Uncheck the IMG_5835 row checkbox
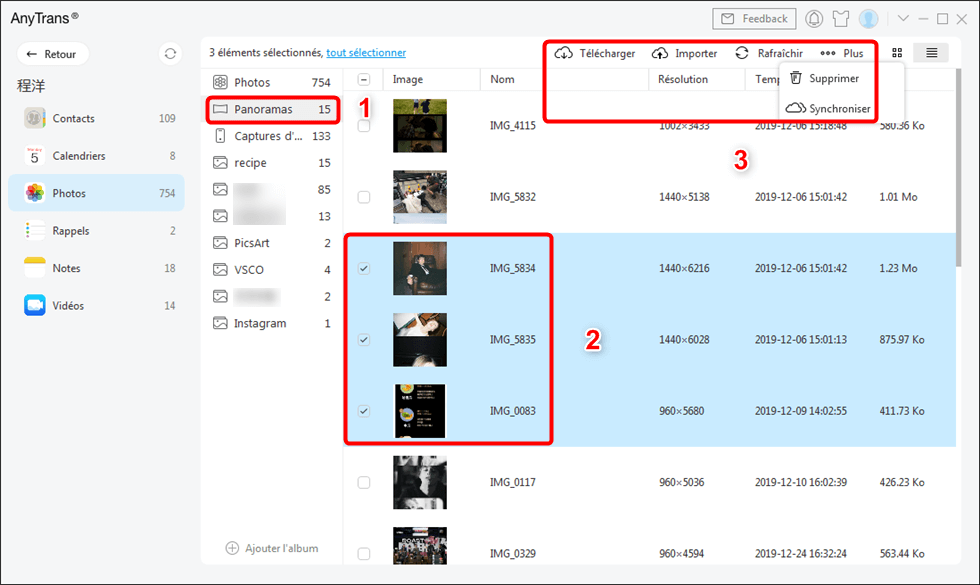The height and width of the screenshot is (585, 980). 364,339
